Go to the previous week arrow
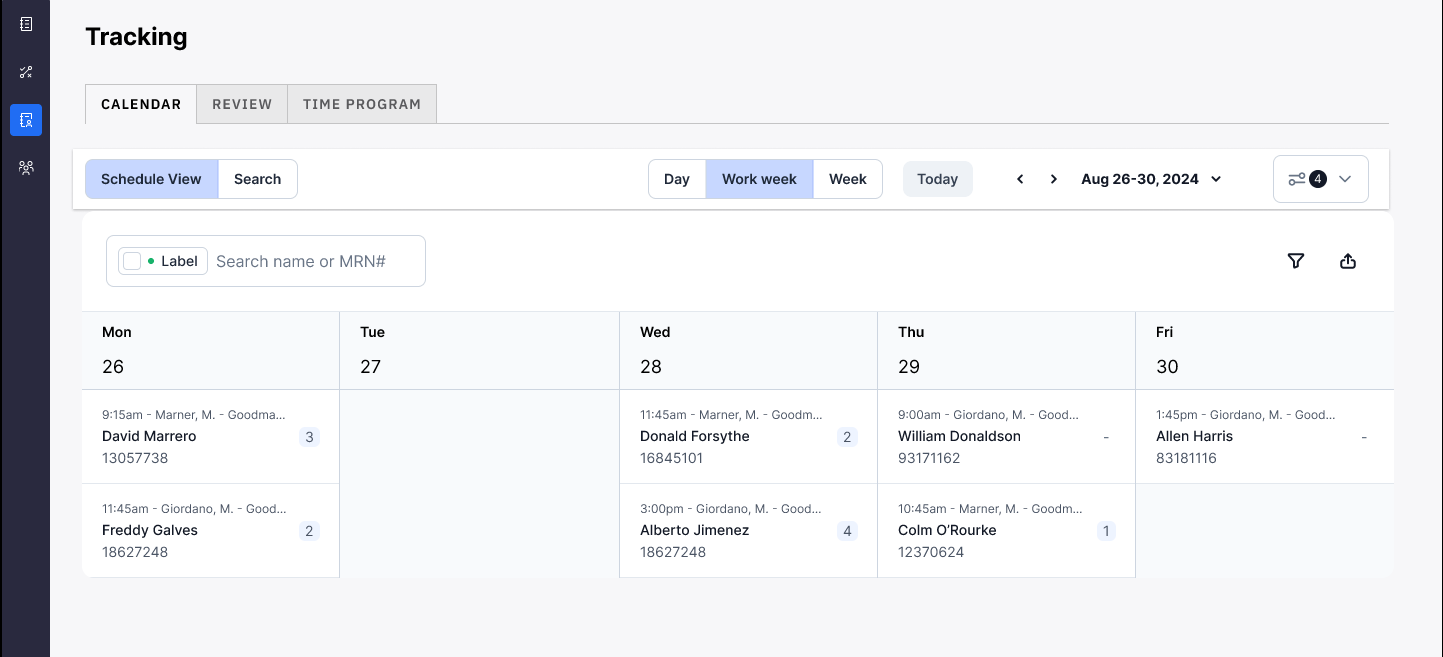The height and width of the screenshot is (657, 1443). (1020, 179)
